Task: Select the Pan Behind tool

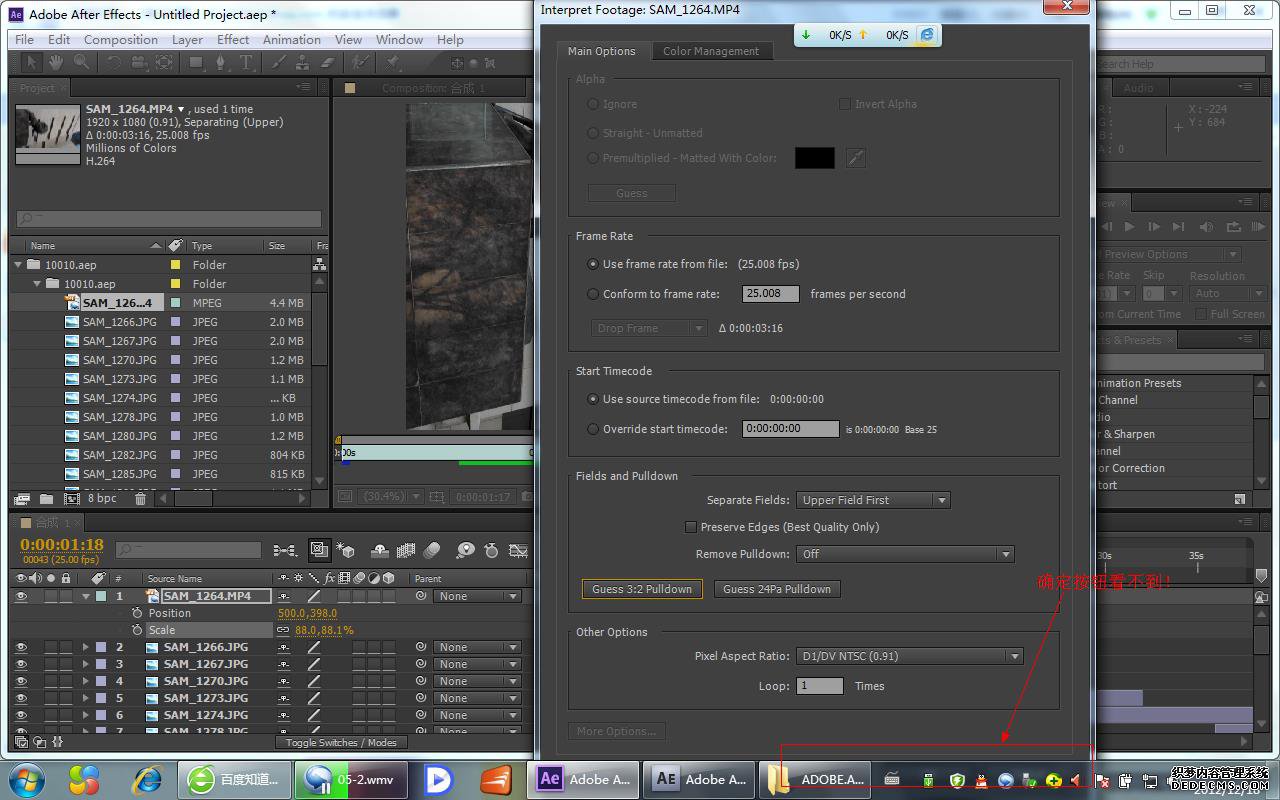Action: (164, 62)
